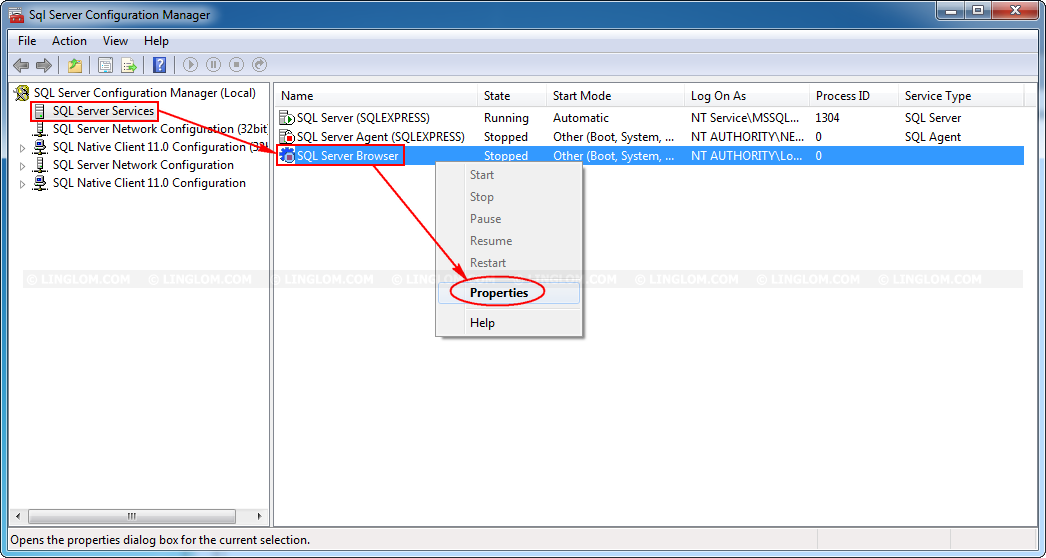Expand the SQL Server Network Configuration node

(22, 166)
